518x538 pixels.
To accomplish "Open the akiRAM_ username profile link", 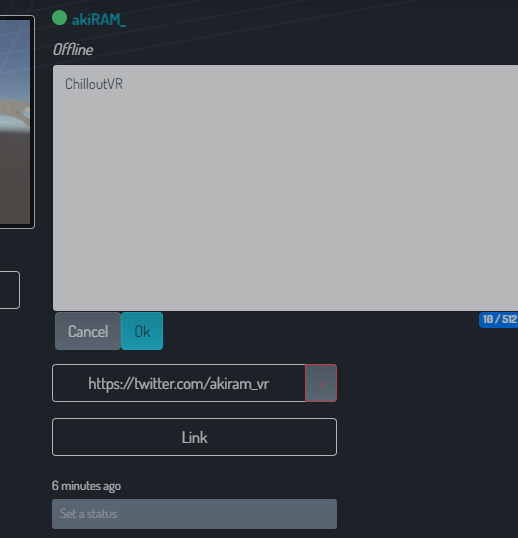I will click(99, 20).
